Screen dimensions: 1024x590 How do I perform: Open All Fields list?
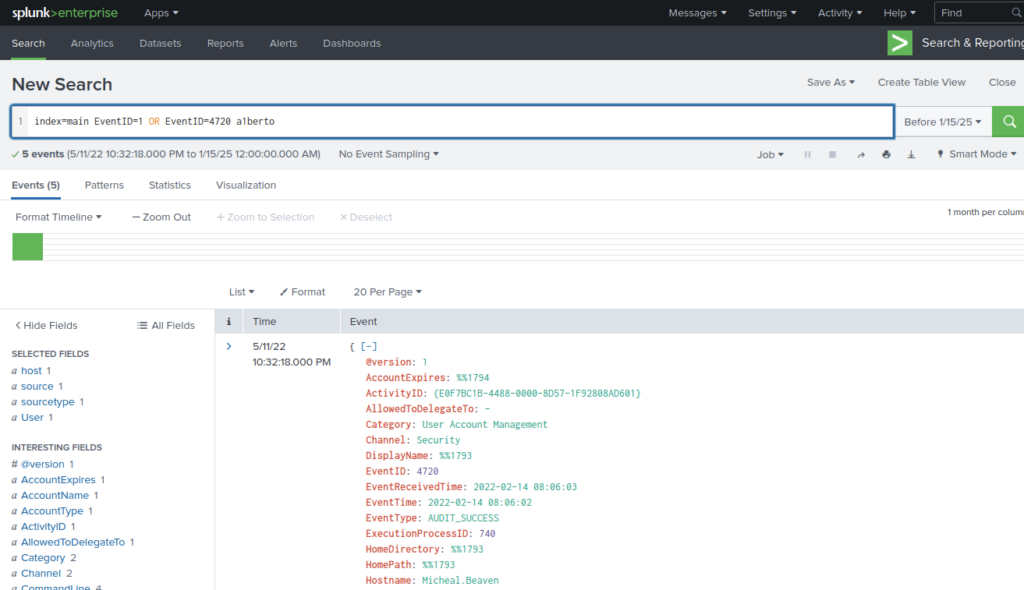click(166, 325)
